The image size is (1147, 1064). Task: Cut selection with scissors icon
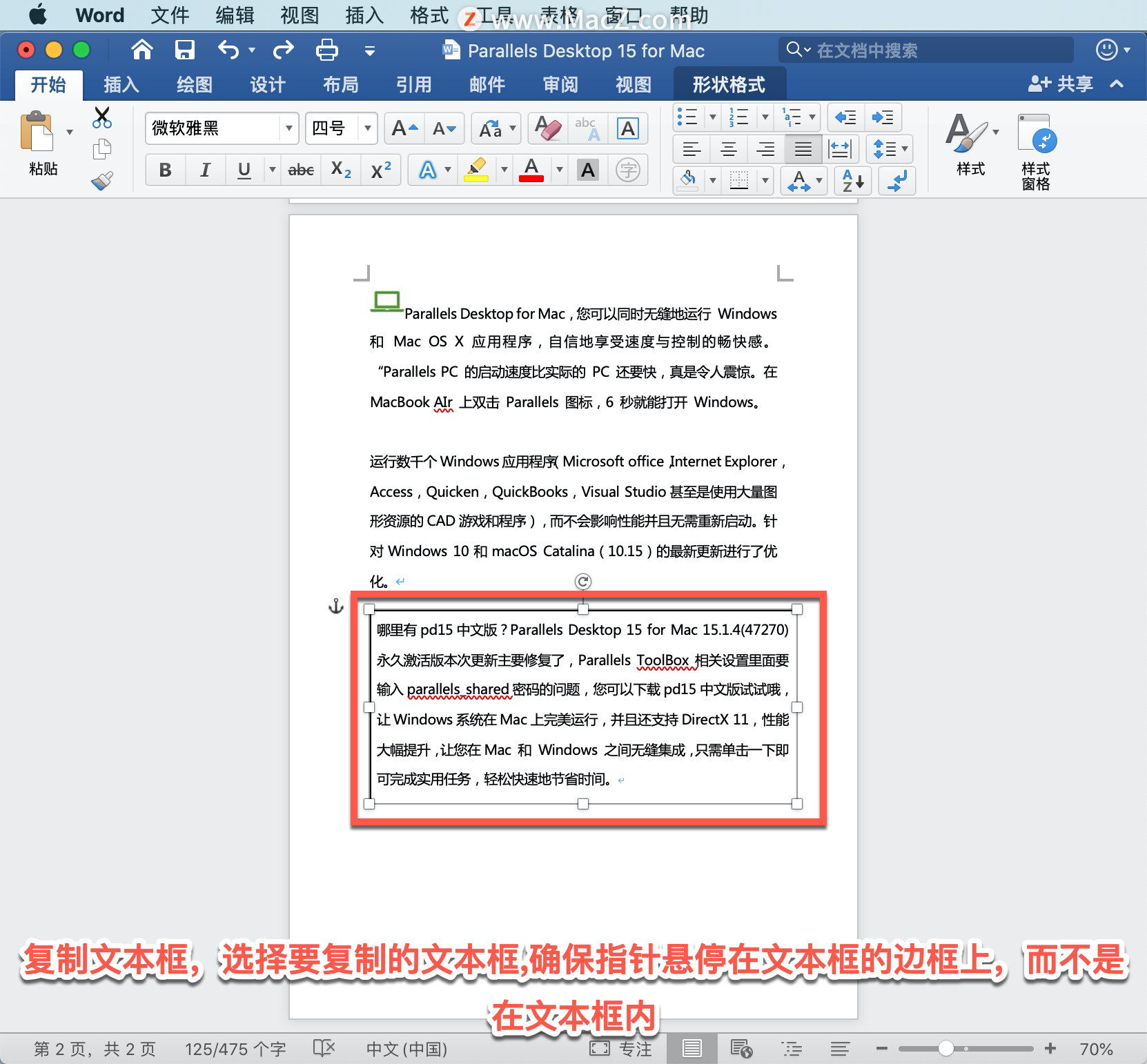pos(102,117)
